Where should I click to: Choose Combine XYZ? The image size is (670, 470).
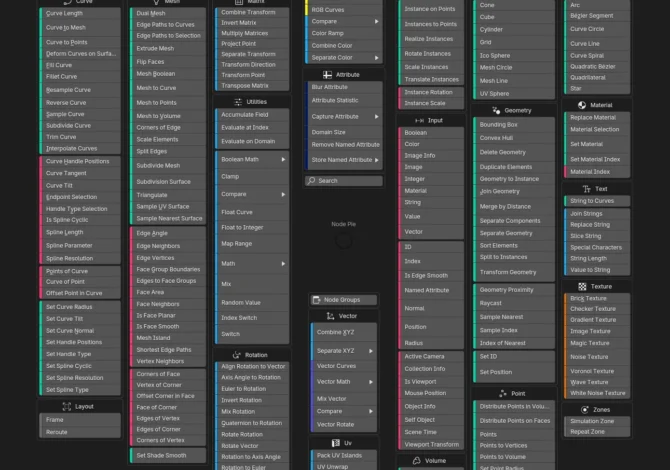tap(344, 332)
